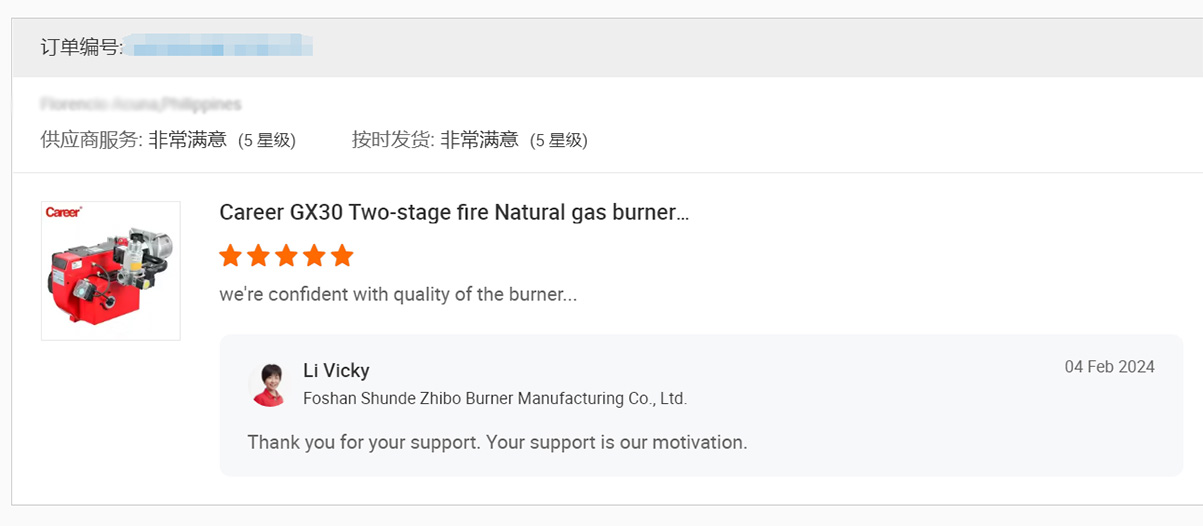The image size is (1203, 526).
Task: Click the "Thank you for your support" reply
Action: tap(497, 442)
